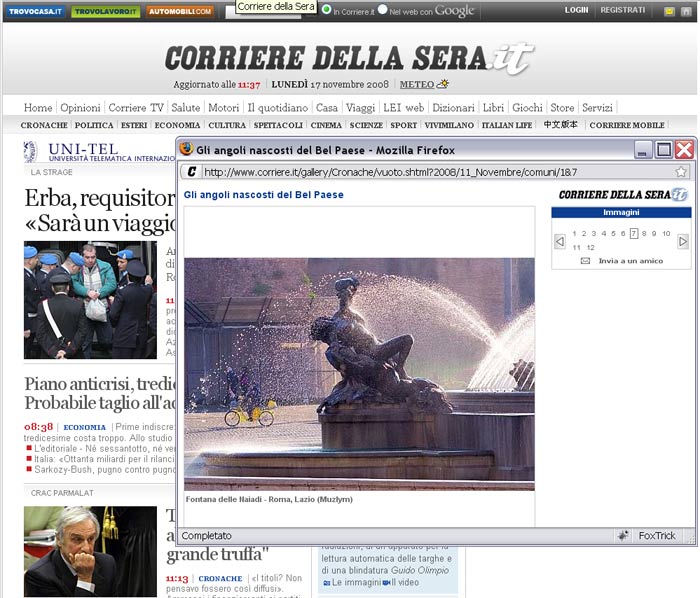The height and width of the screenshot is (598, 700).
Task: Select the CORRIERE MOBILE tab
Action: (627, 125)
